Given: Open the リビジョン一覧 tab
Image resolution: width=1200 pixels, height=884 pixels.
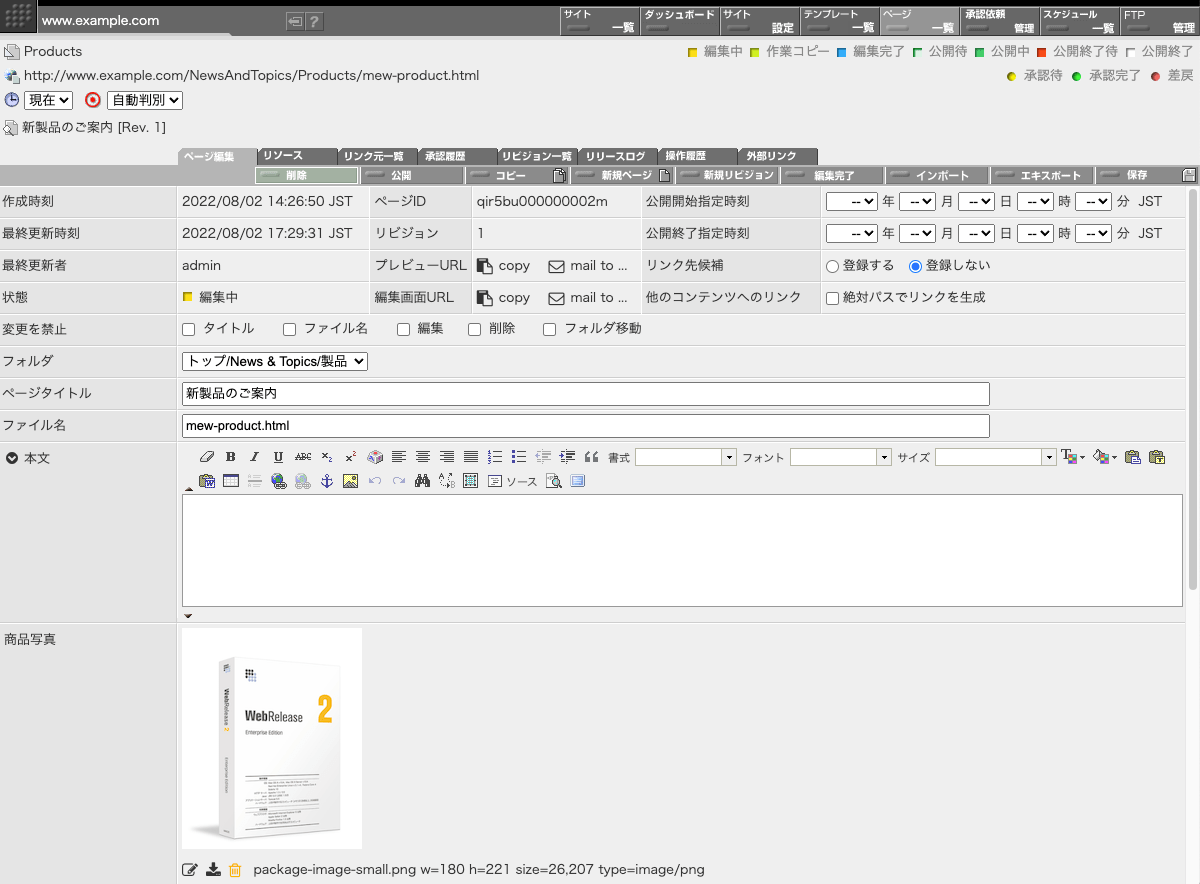Looking at the screenshot, I should (x=537, y=156).
